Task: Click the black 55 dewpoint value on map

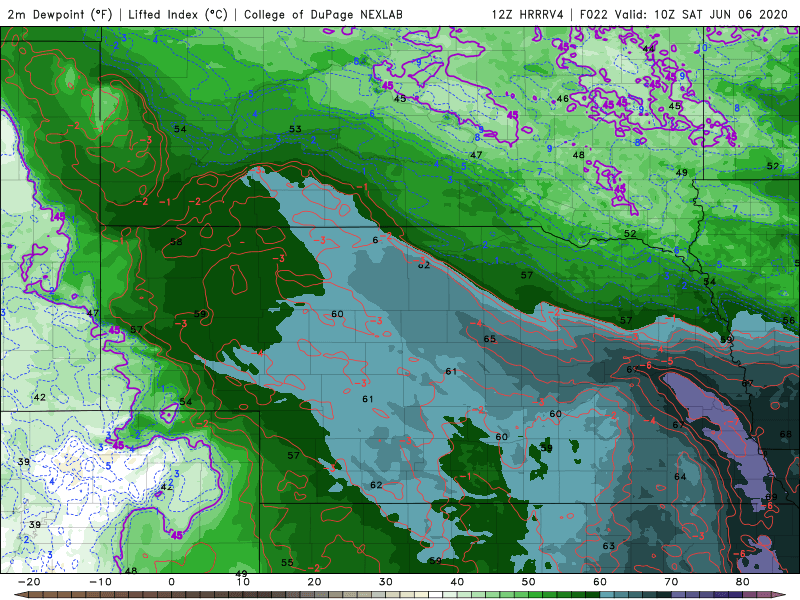Action: (287, 563)
